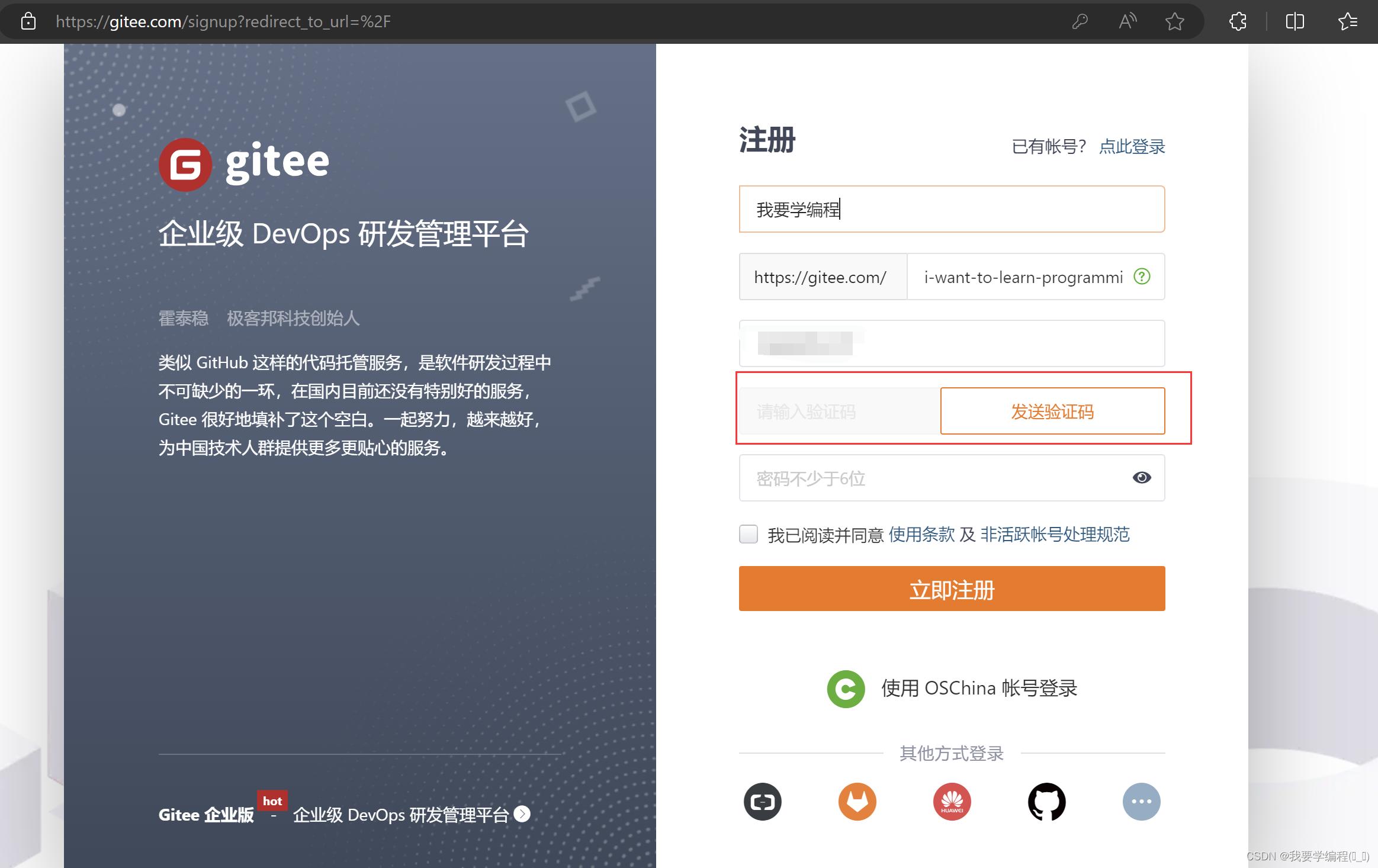Viewport: 1378px width, 868px height.
Task: Click the GitHub login icon
Action: pos(1046,802)
